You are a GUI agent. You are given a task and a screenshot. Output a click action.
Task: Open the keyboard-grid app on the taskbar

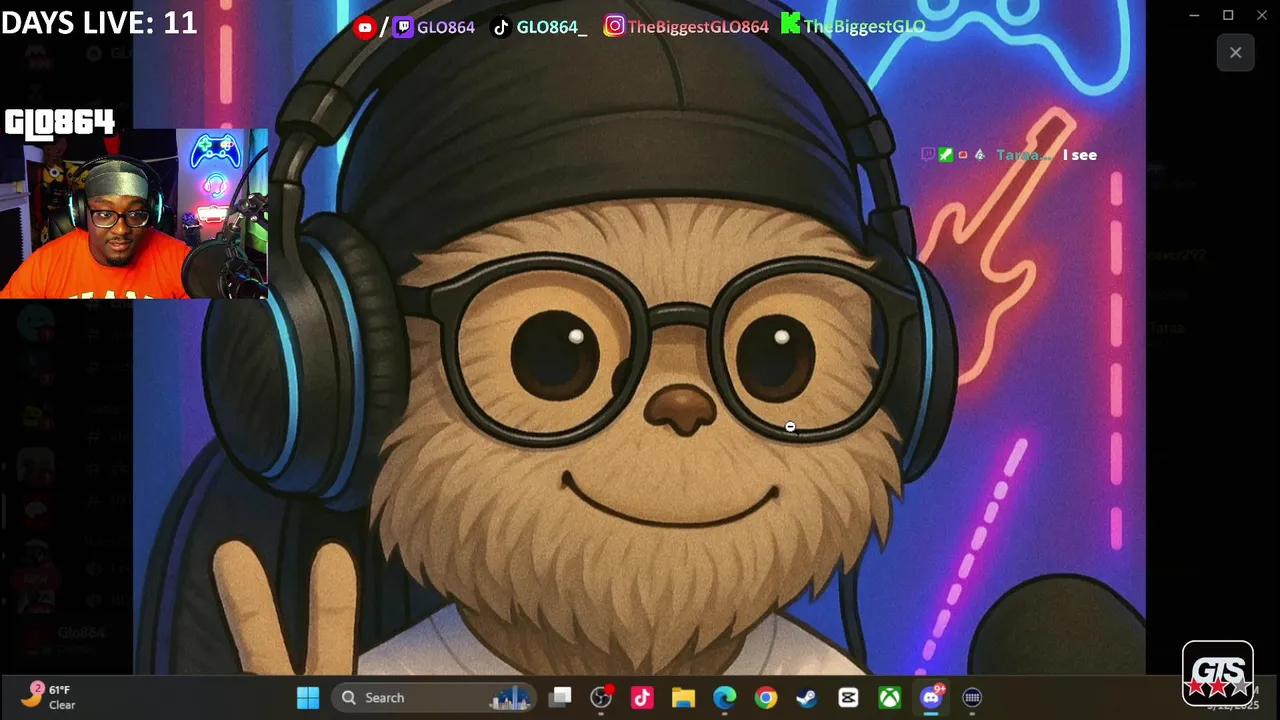pos(972,697)
